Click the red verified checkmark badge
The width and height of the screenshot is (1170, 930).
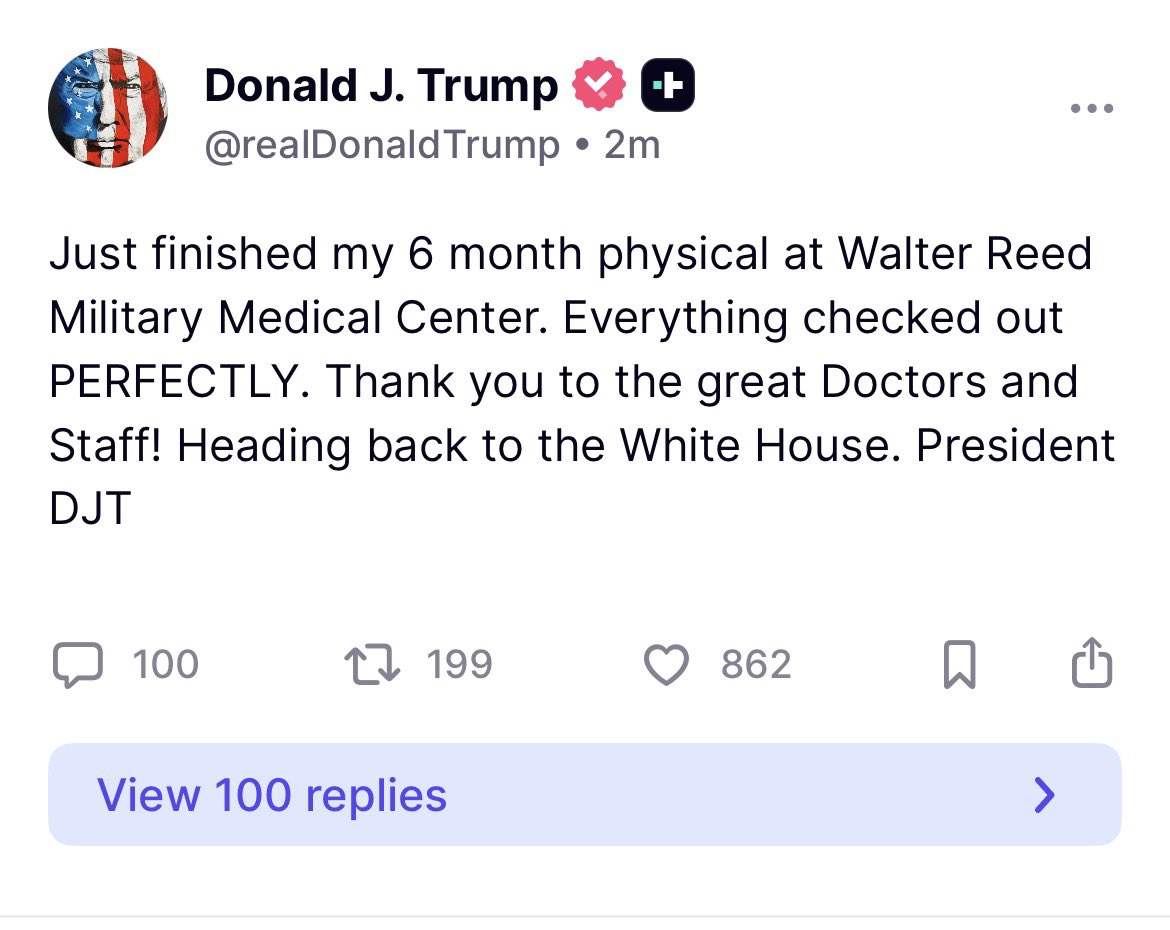click(599, 84)
